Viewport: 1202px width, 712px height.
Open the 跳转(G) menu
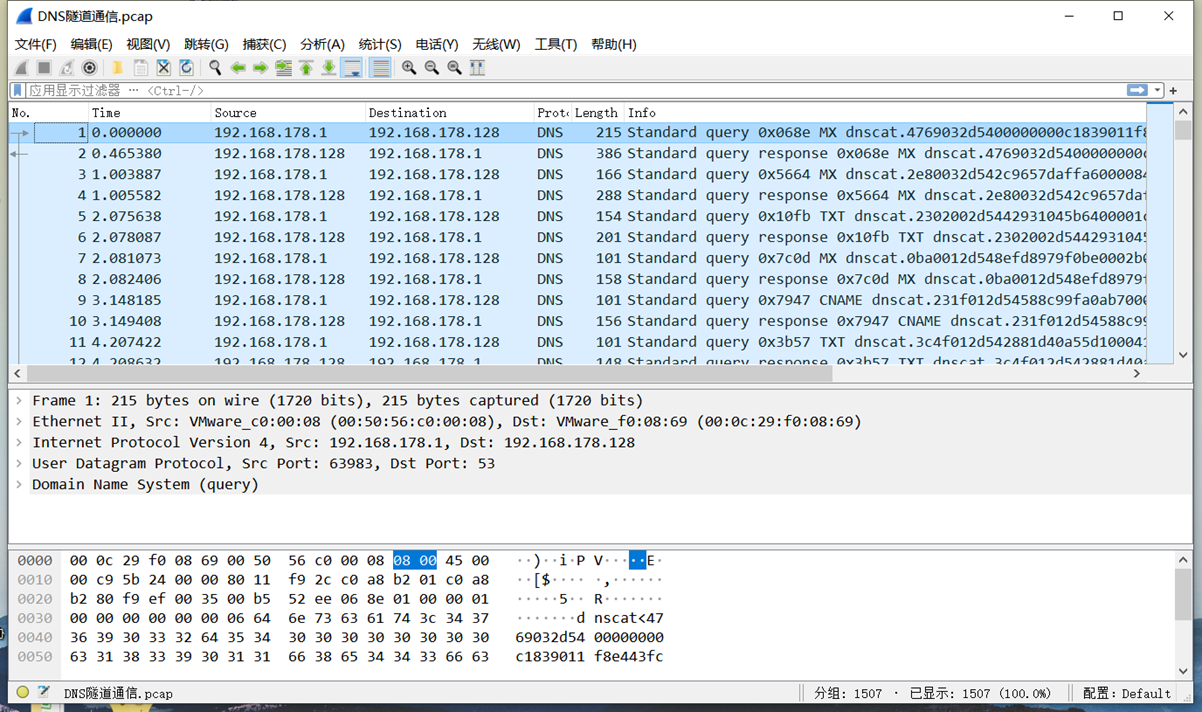[206, 44]
